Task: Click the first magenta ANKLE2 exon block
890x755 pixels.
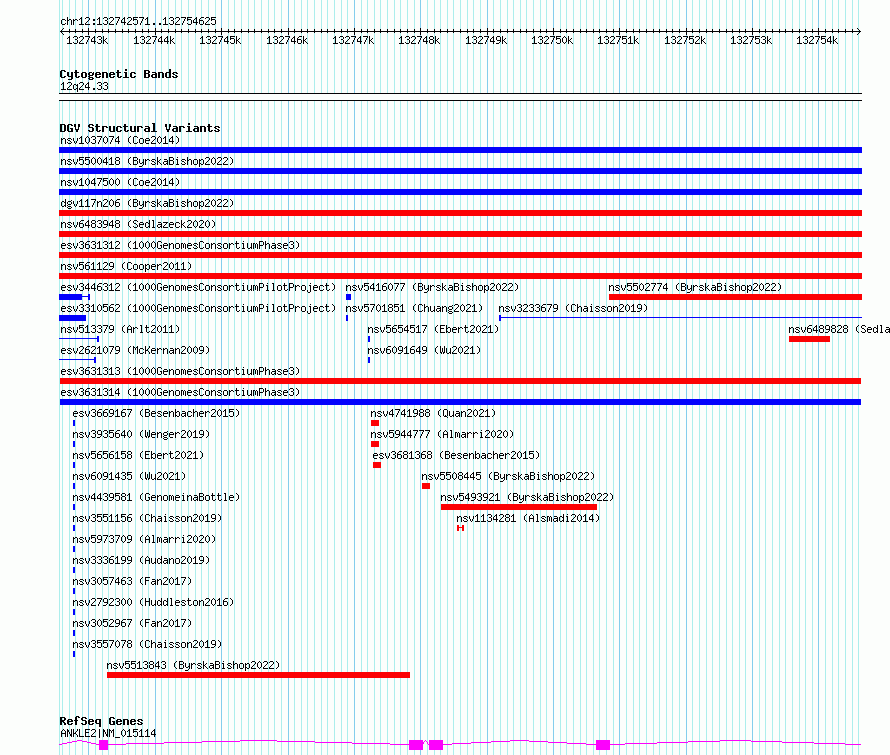Action: point(103,745)
